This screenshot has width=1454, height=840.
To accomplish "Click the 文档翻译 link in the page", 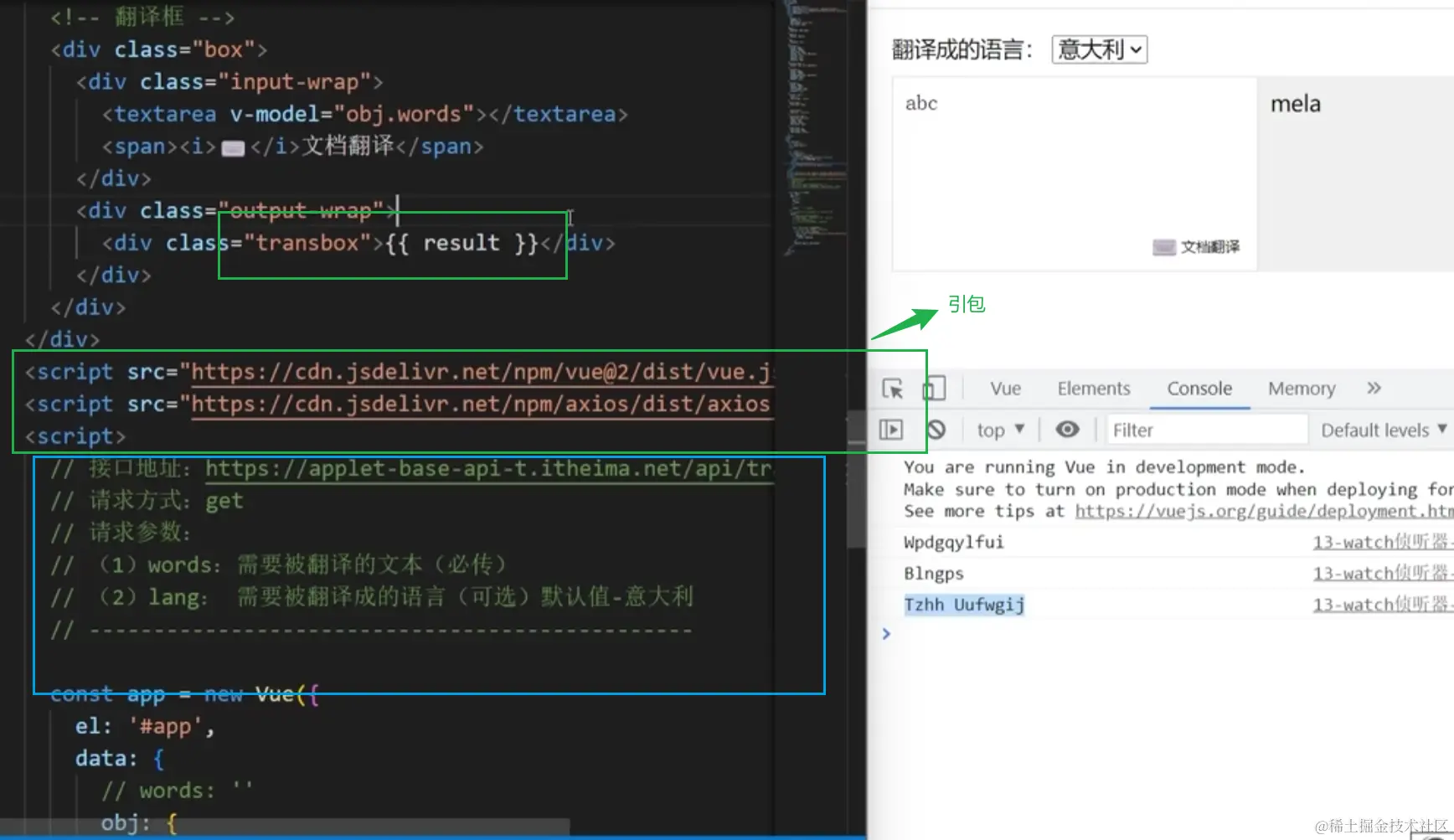I will 1209,247.
